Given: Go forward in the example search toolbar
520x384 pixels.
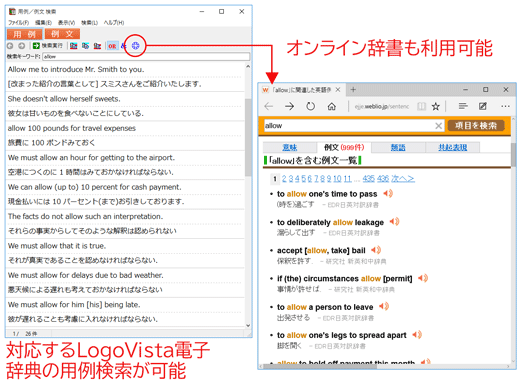Looking at the screenshot, I should pyautogui.click(x=22, y=46).
